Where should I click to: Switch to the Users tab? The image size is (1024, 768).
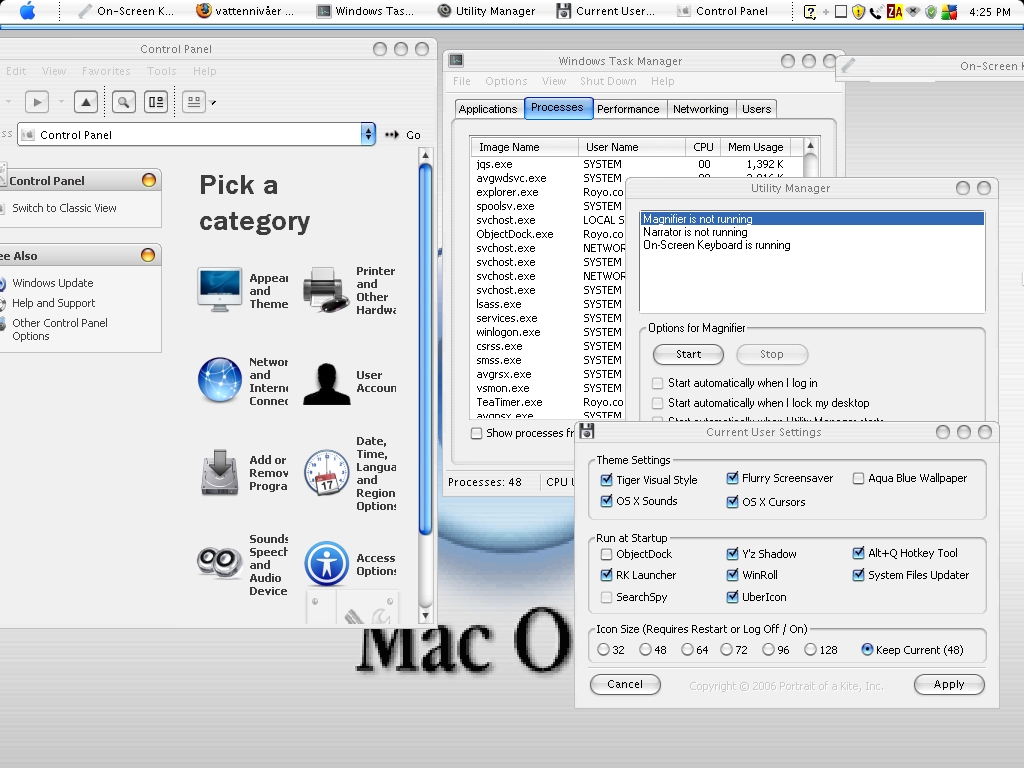756,109
